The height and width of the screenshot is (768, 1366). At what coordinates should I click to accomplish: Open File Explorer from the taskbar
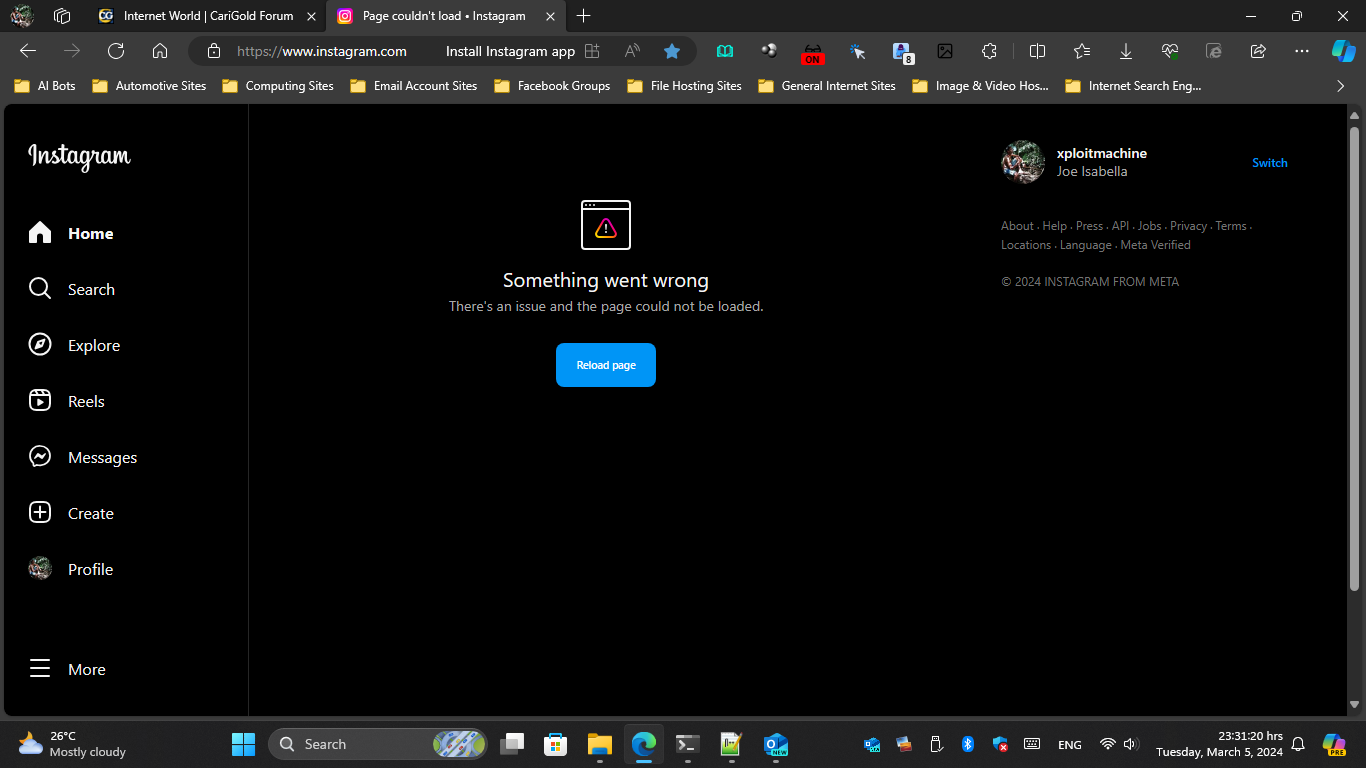click(600, 744)
